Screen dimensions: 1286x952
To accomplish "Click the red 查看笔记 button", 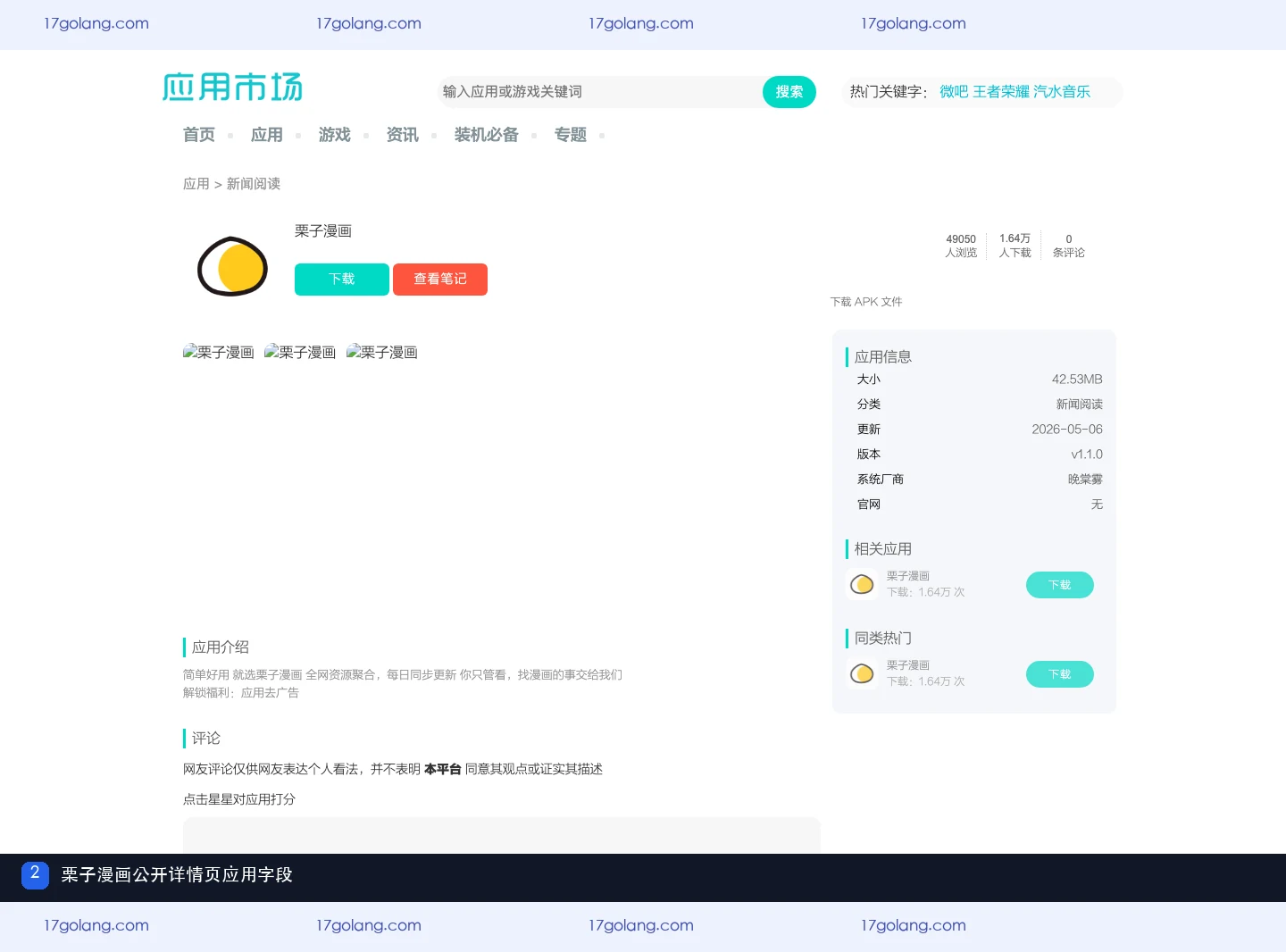I will pos(440,280).
